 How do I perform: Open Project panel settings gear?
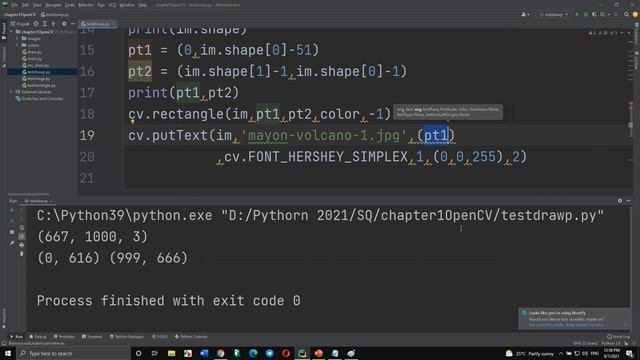point(64,24)
